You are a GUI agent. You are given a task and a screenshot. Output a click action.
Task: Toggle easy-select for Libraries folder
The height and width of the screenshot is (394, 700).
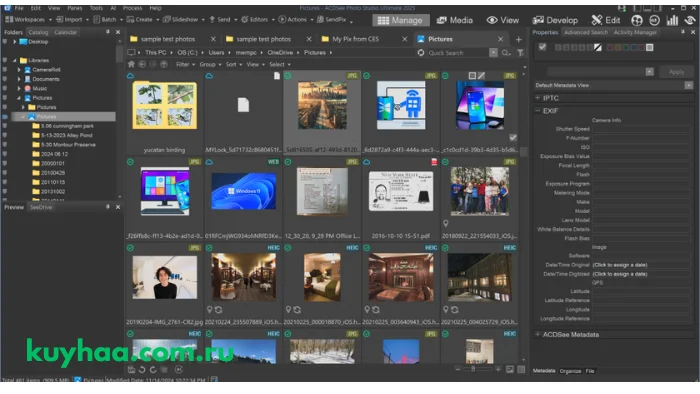point(4,60)
